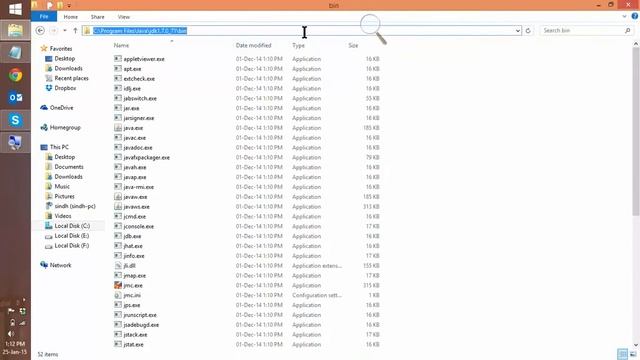
Task: Open Desktop under Favorites
Action: [64, 58]
